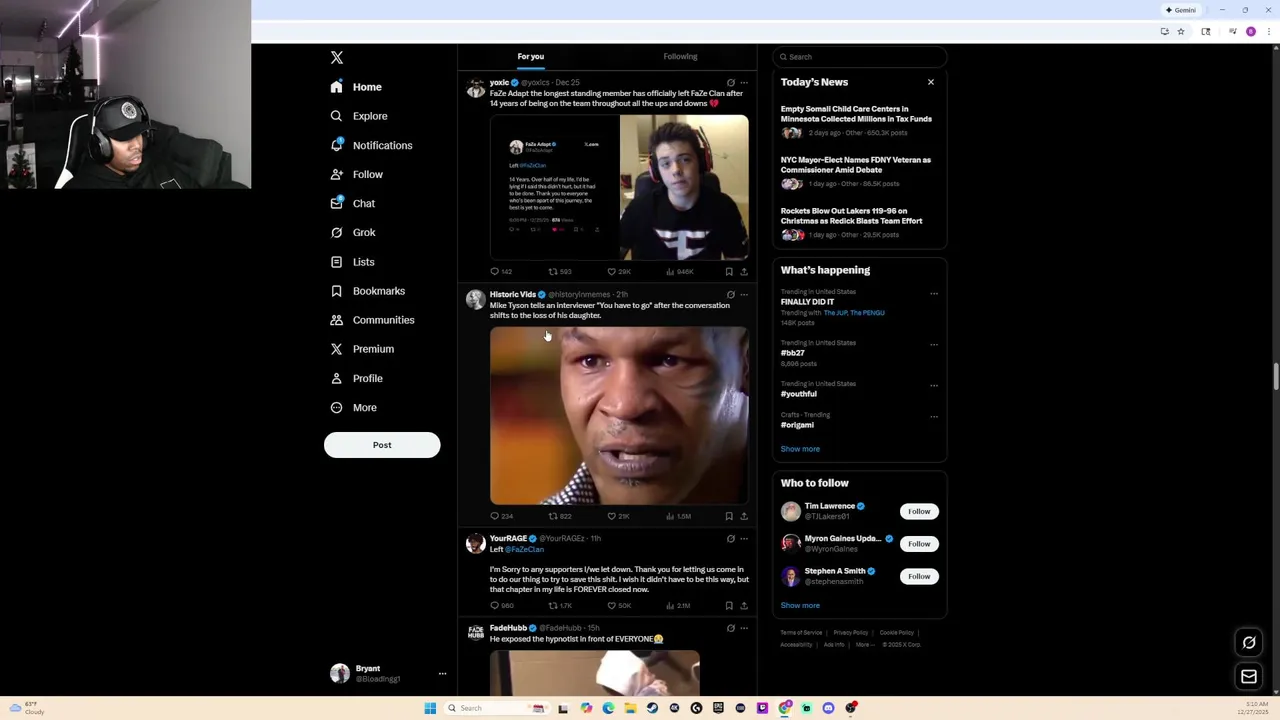Click the X logo in sidebar
Image resolution: width=1280 pixels, height=720 pixels.
337,58
